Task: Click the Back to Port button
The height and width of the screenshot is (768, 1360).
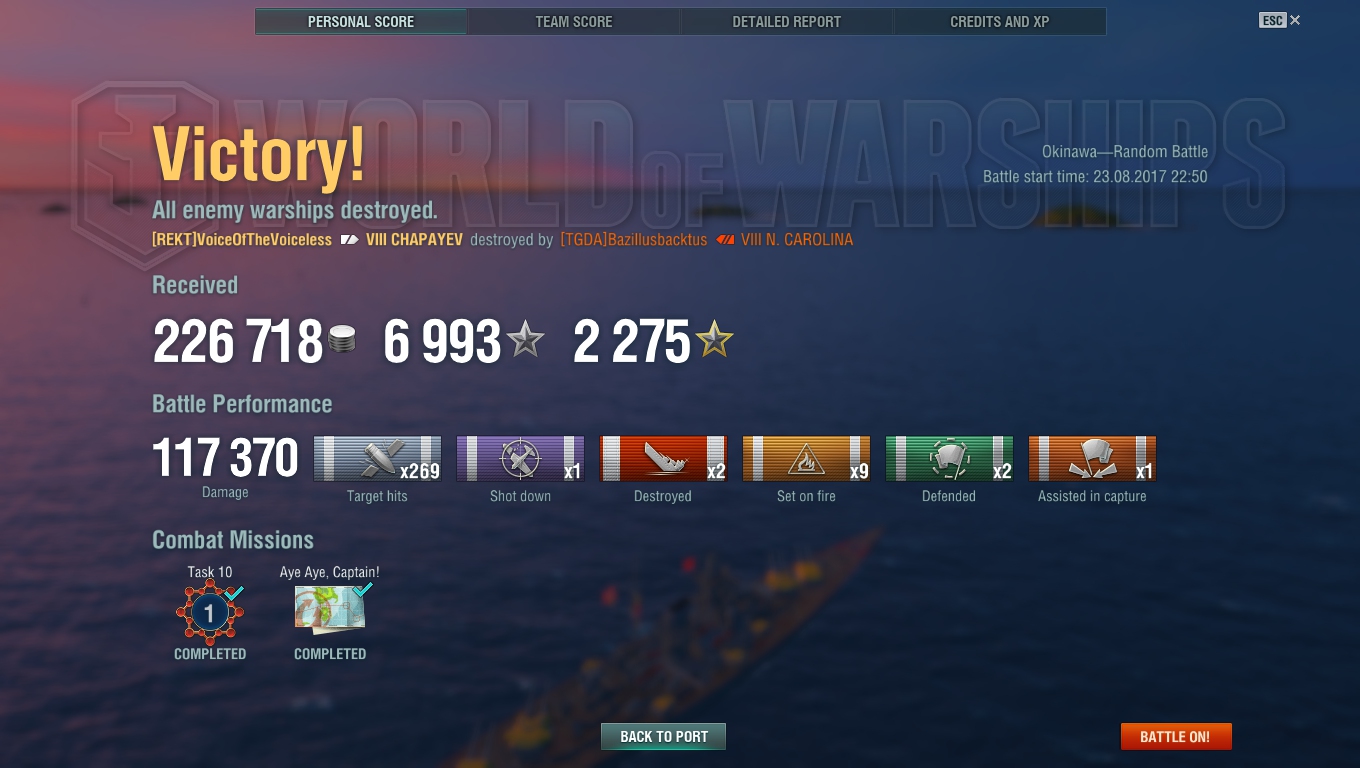Action: 663,737
